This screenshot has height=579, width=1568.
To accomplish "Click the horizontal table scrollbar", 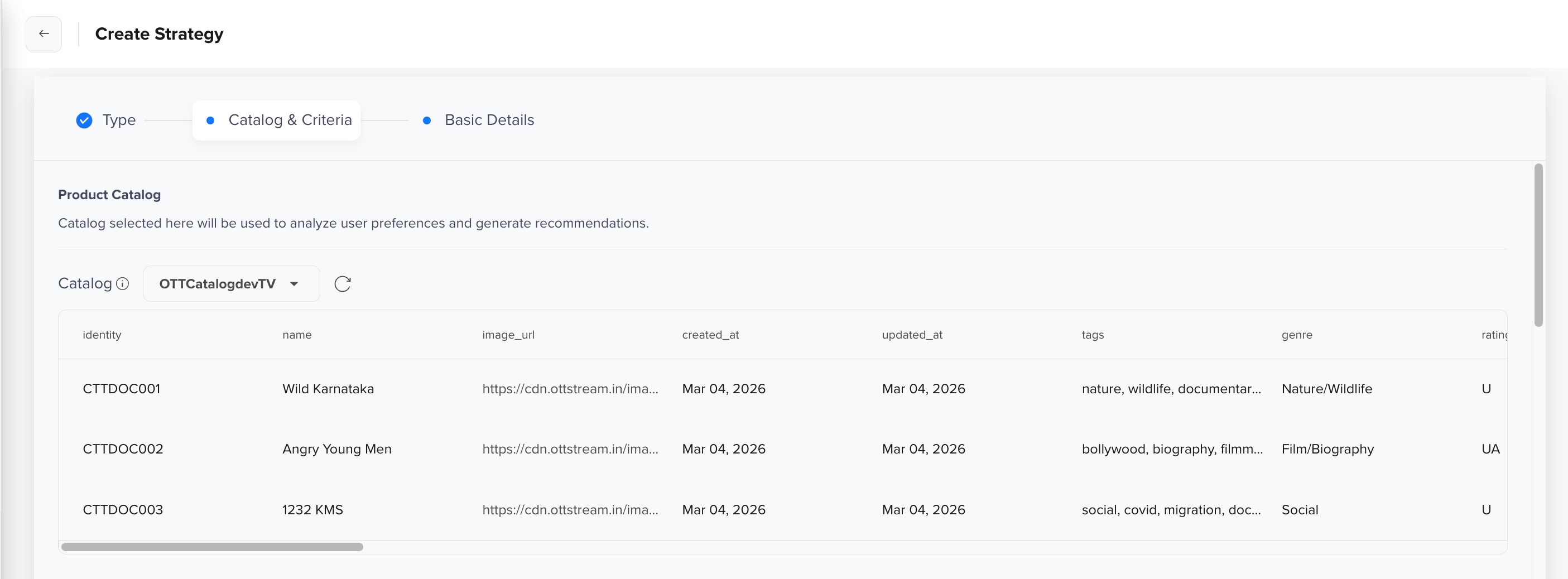I will [x=213, y=547].
